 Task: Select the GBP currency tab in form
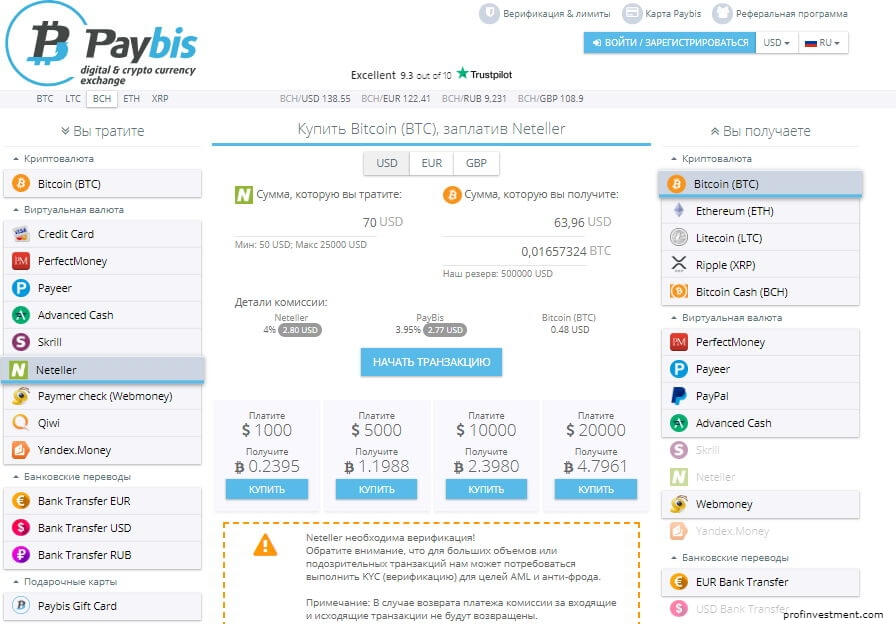476,163
